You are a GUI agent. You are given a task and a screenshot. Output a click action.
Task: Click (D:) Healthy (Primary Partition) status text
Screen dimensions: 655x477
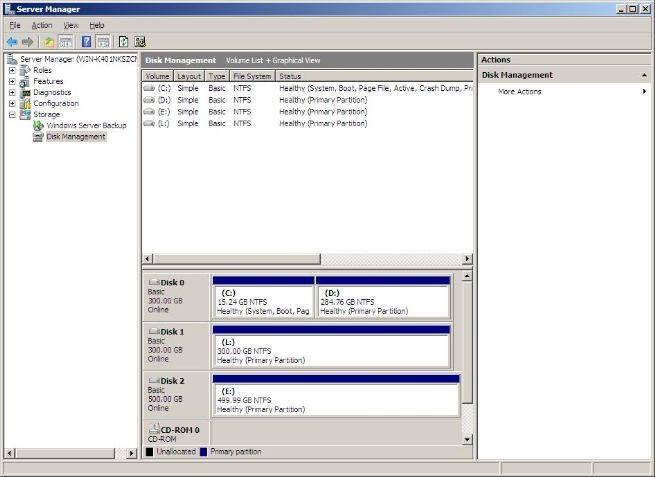coord(323,100)
